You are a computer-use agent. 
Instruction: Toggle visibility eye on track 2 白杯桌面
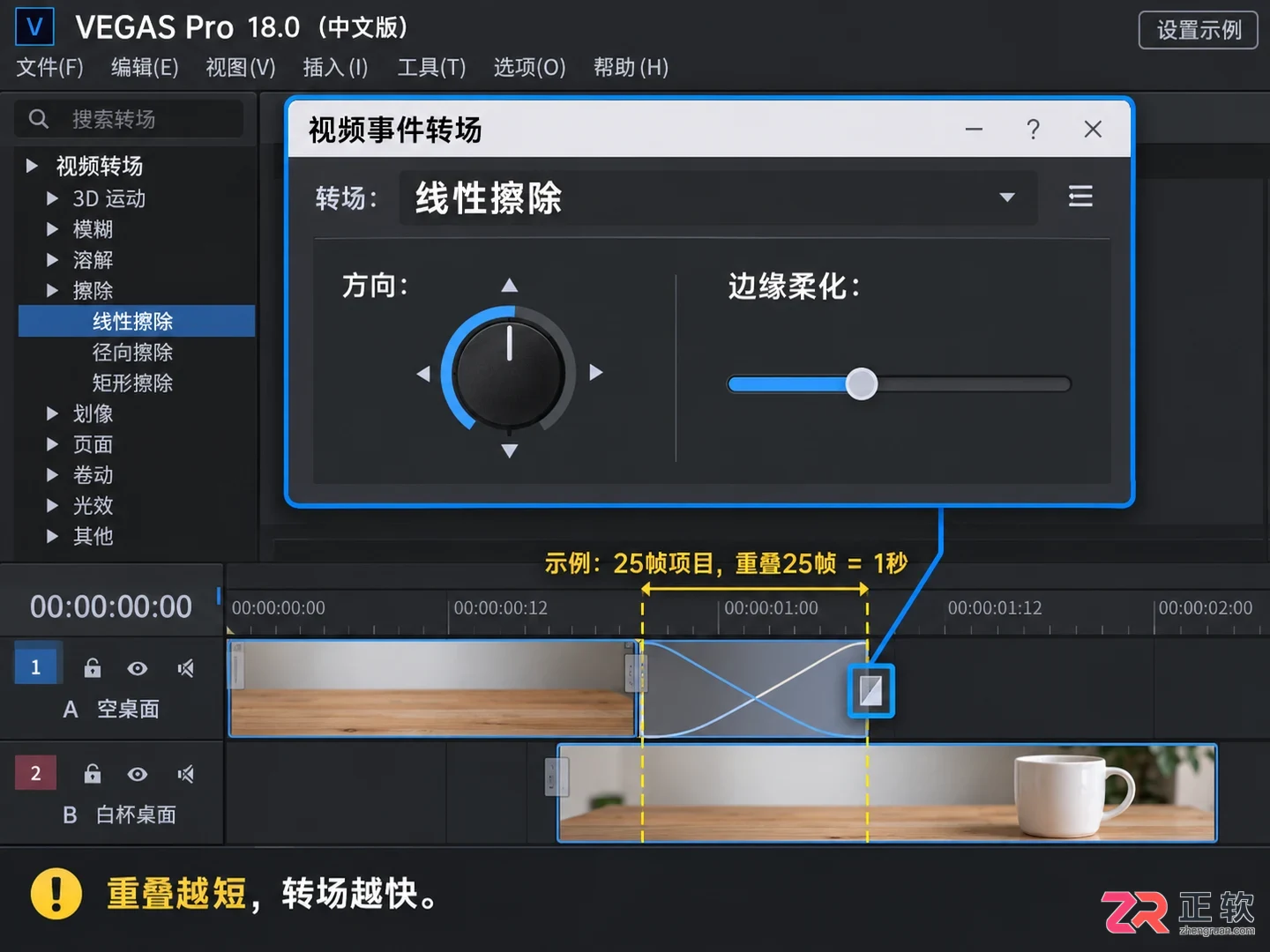click(138, 774)
